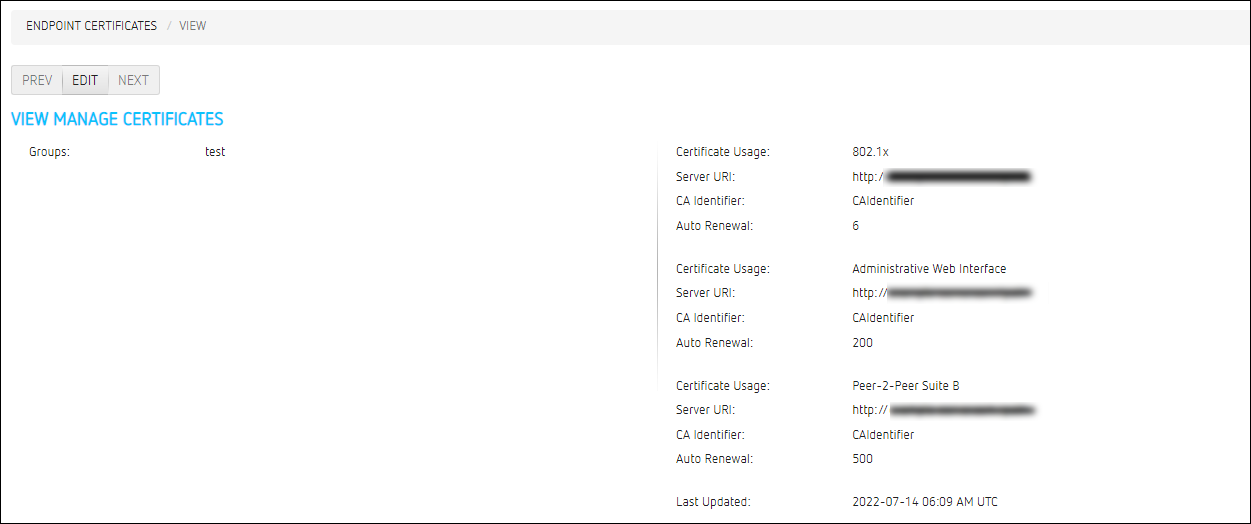Screen dimensions: 1251x524
Task: Select the Administrative Web Interface's CAIdentifier value
Action: [883, 318]
